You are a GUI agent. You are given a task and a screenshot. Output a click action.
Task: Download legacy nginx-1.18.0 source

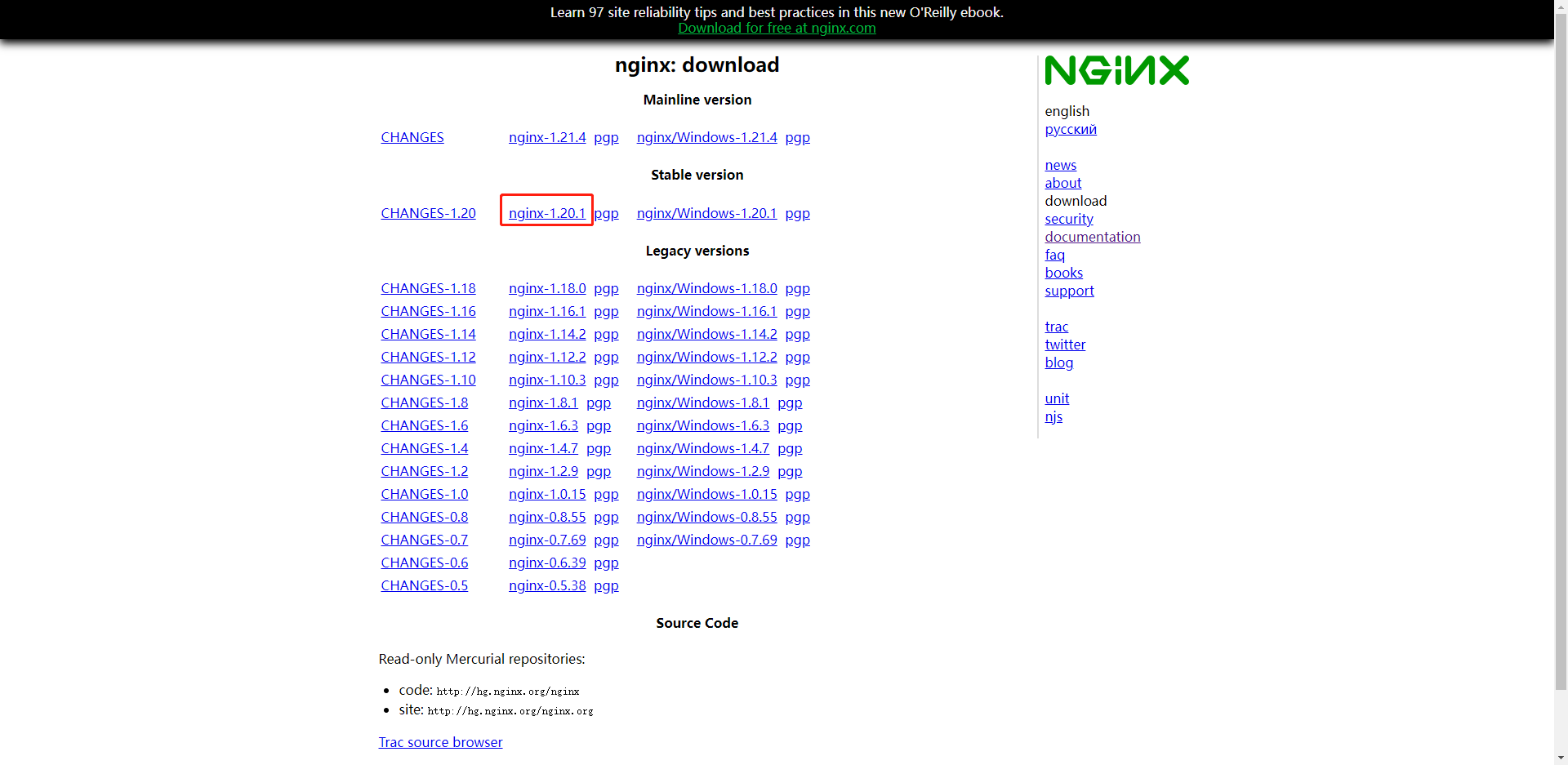point(546,288)
